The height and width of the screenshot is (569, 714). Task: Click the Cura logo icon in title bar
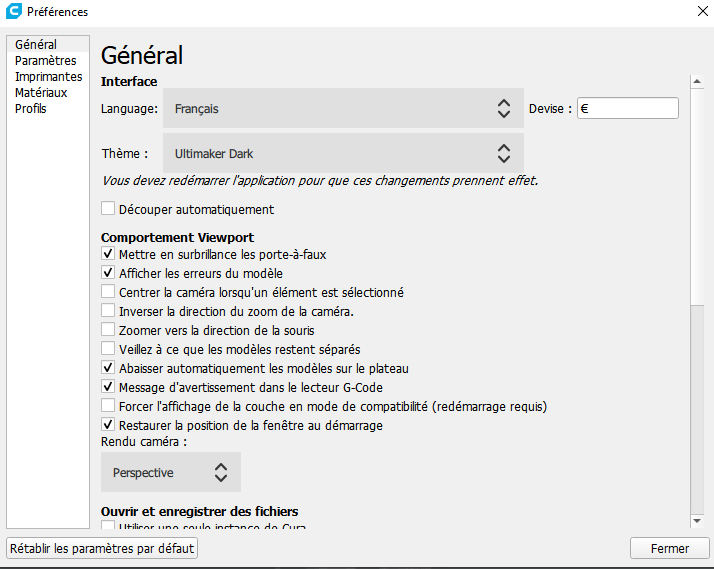coord(14,11)
